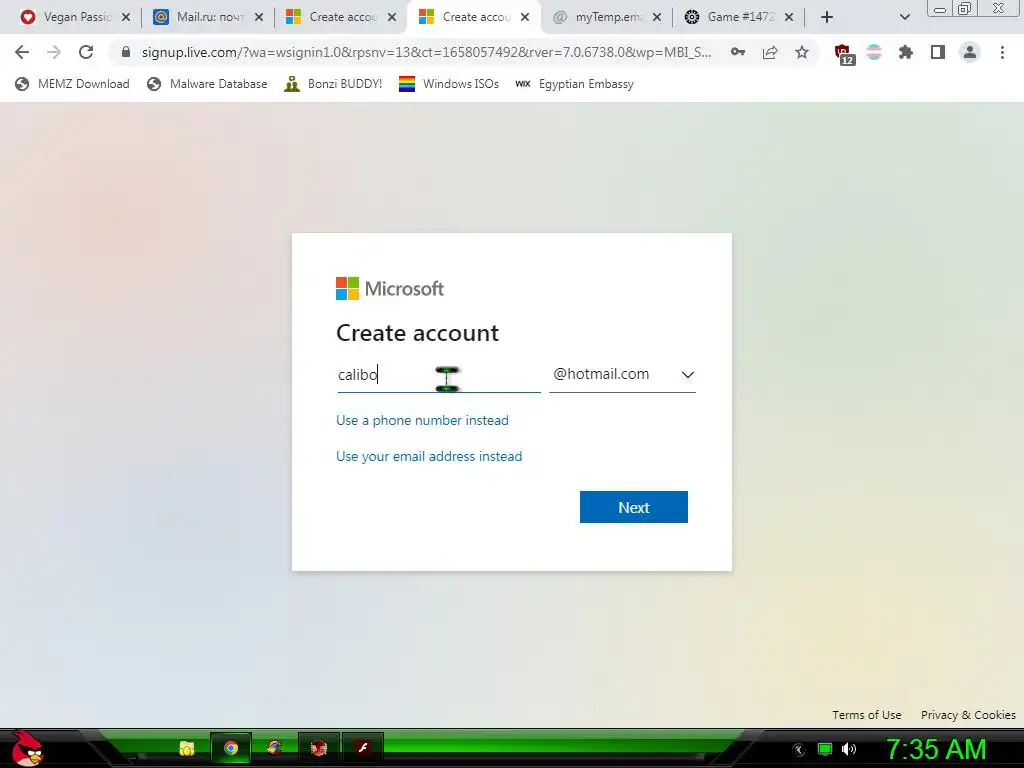Go back to the previous page
Screen dimensions: 1024x768
(x=22, y=52)
